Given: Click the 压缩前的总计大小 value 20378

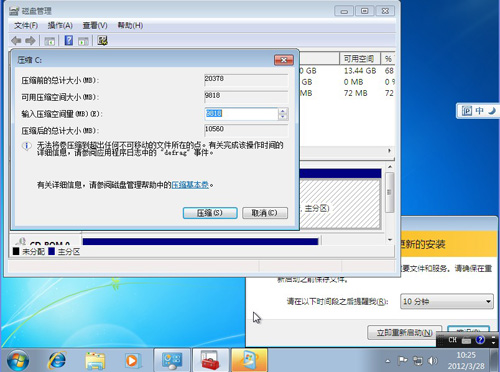Looking at the screenshot, I should (246, 80).
